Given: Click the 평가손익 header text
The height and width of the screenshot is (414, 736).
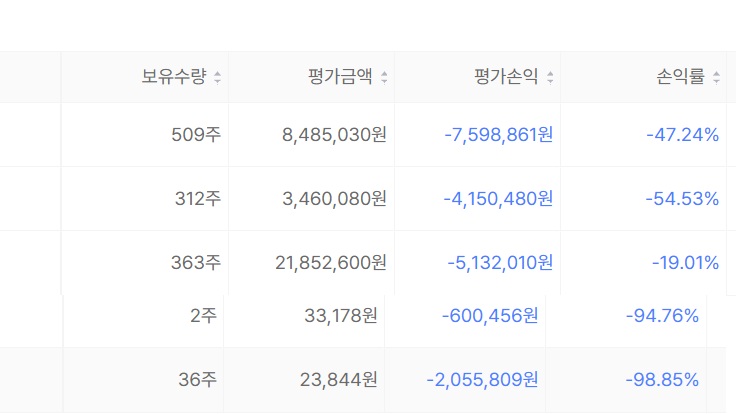Looking at the screenshot, I should pyautogui.click(x=506, y=77).
